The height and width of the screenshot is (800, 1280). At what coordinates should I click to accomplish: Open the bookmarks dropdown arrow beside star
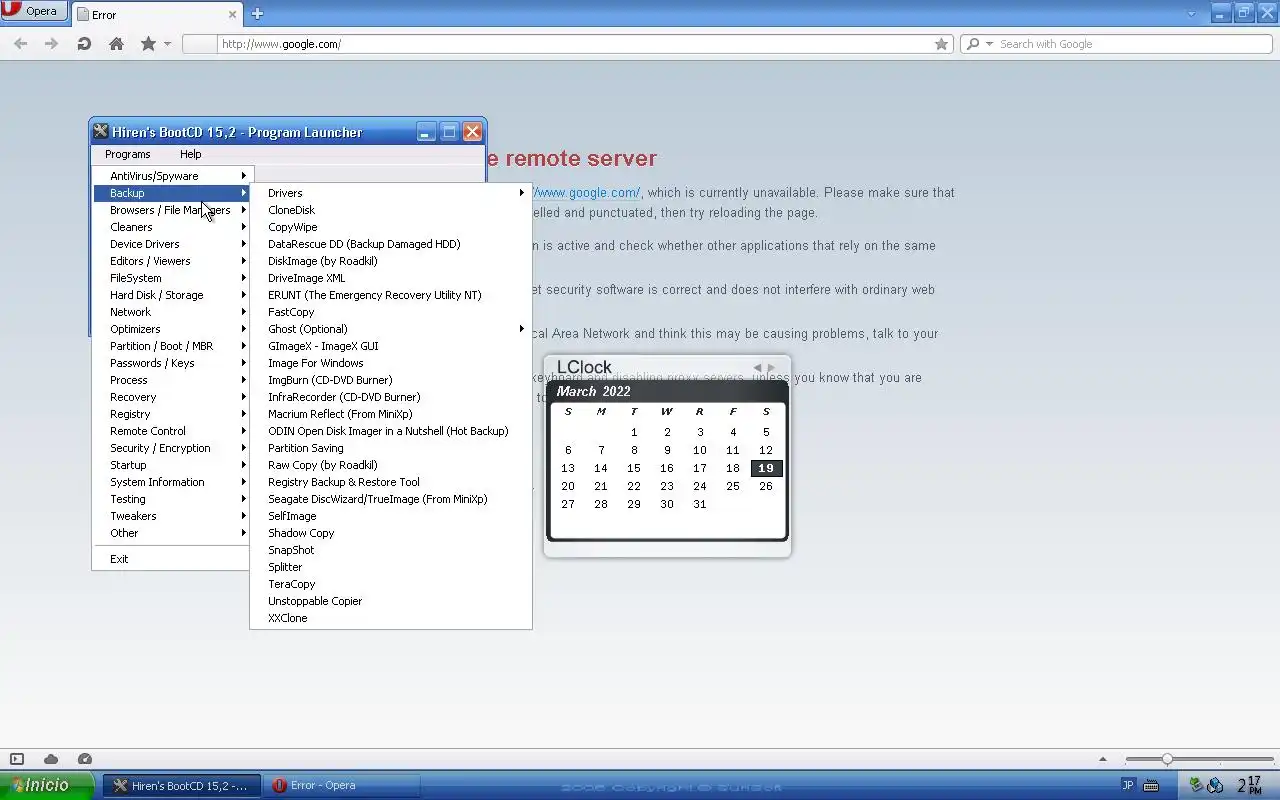tap(167, 44)
